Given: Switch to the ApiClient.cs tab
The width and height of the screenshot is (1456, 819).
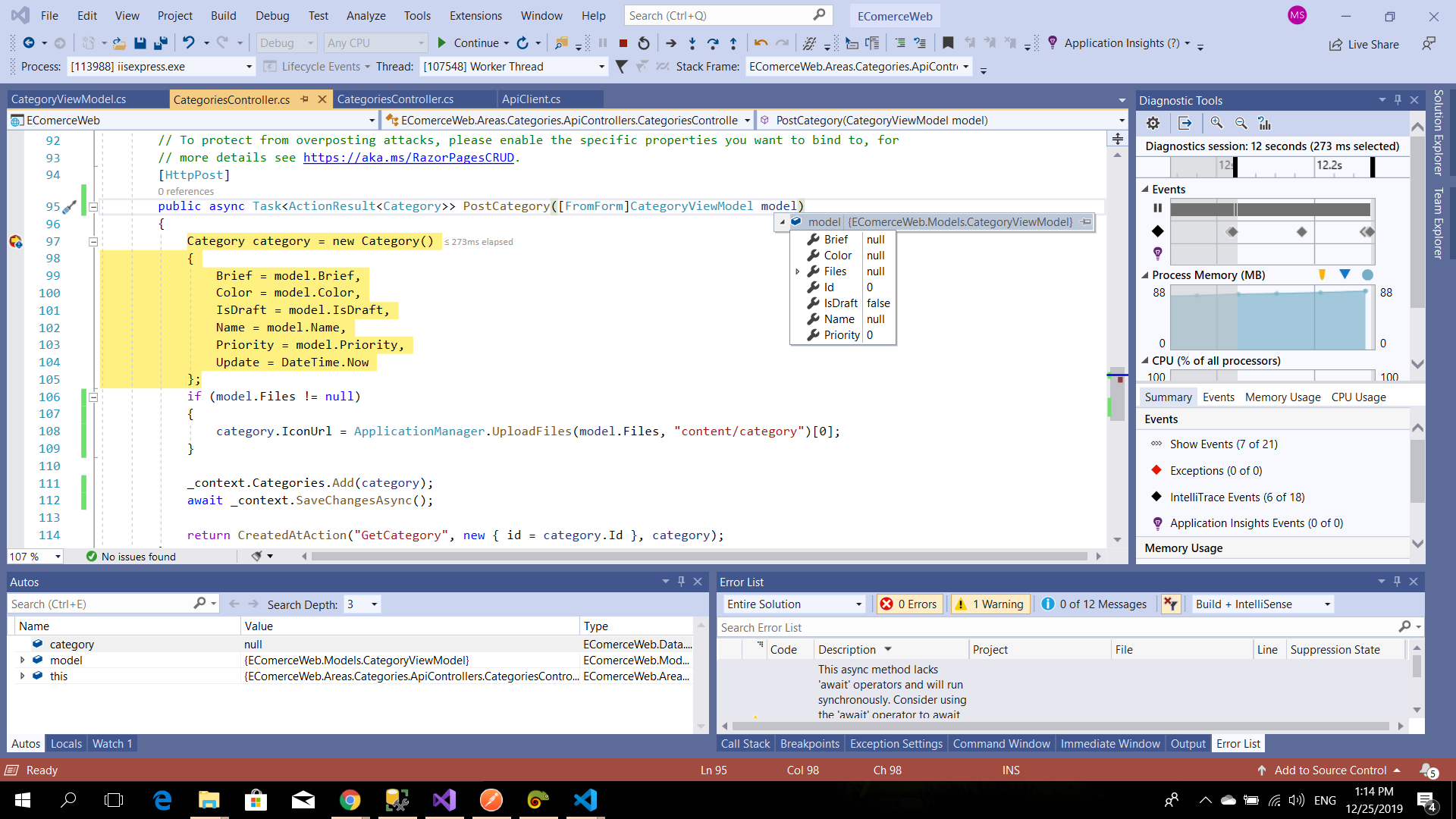Looking at the screenshot, I should (x=531, y=99).
